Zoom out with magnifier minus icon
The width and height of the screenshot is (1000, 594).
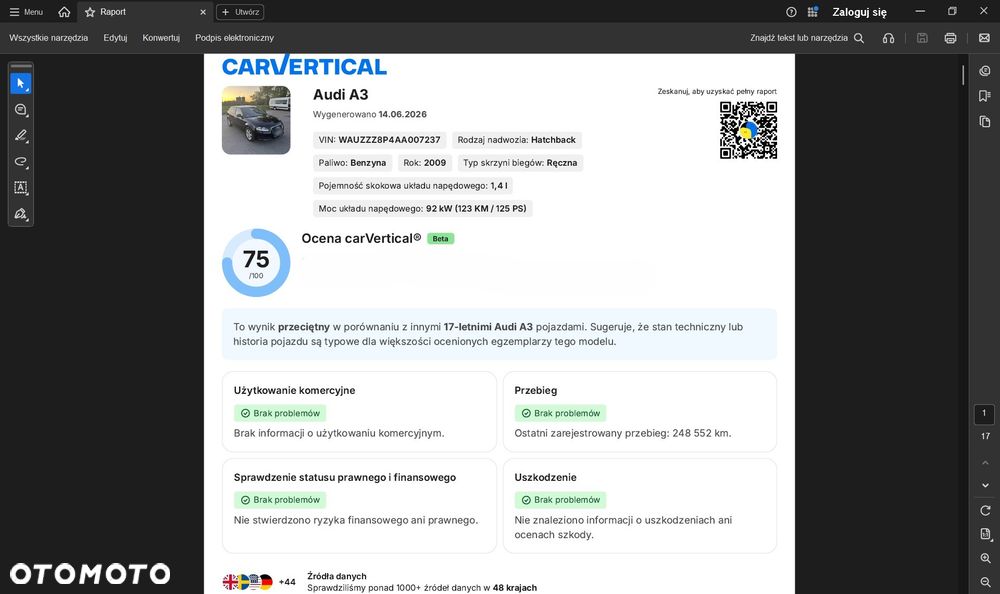(985, 582)
